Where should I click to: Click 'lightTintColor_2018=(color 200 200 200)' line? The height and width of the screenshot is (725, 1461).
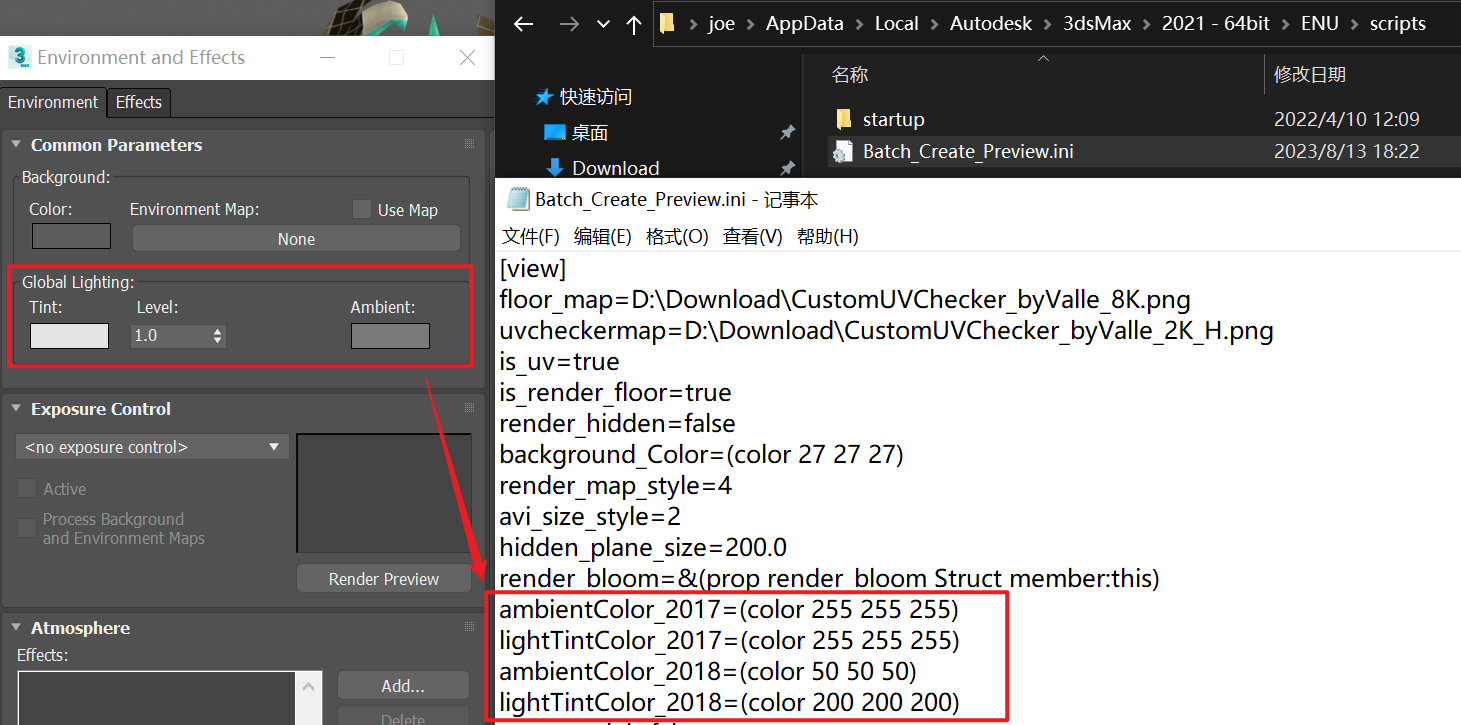tap(729, 702)
